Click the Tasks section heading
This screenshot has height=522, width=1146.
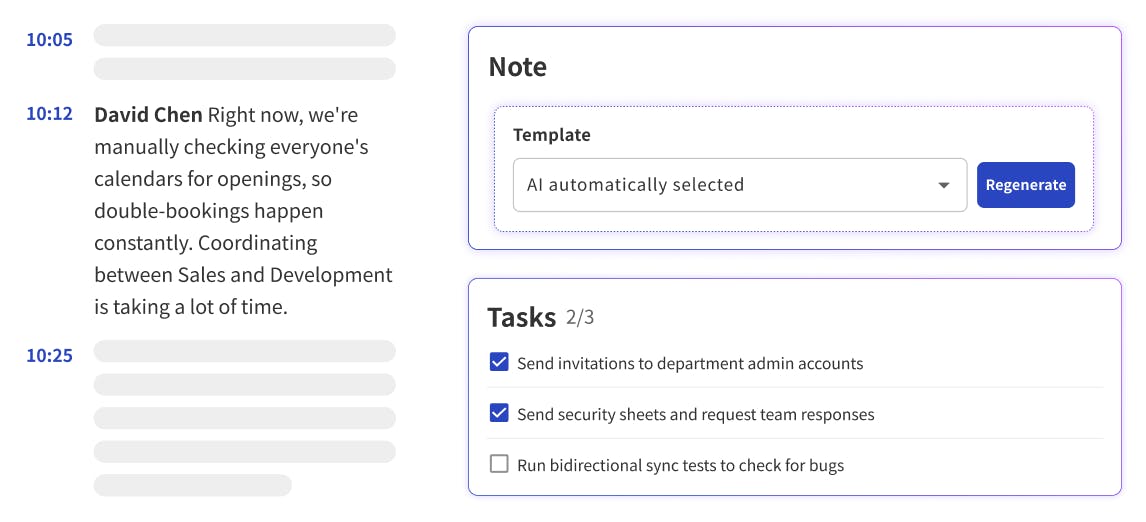(x=521, y=317)
